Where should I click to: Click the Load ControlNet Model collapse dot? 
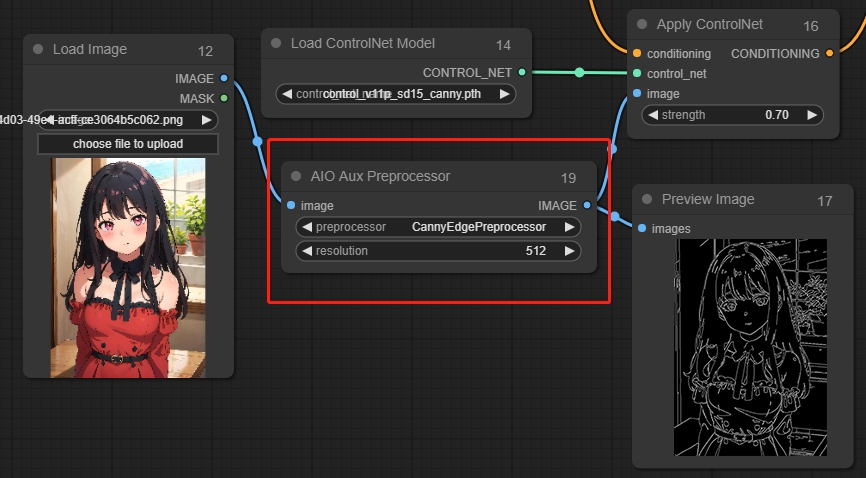point(276,44)
